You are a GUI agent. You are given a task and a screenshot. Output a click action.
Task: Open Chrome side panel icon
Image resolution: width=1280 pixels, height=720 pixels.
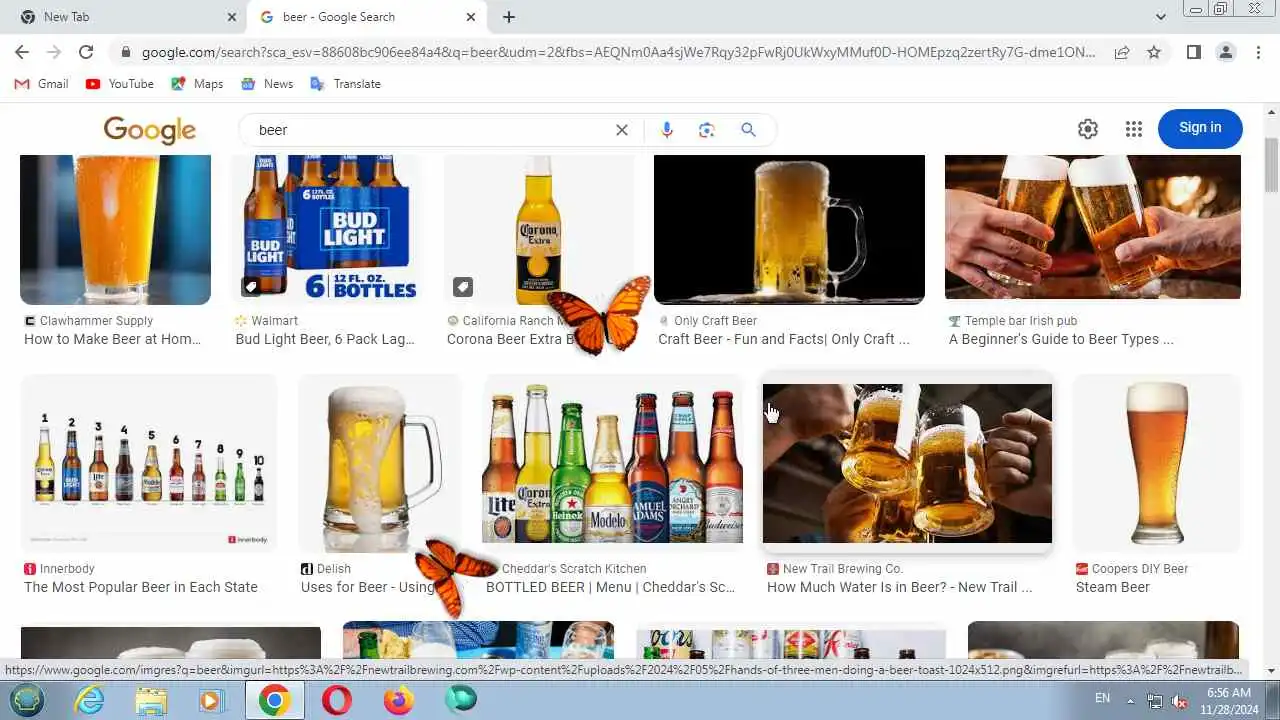(x=1193, y=52)
